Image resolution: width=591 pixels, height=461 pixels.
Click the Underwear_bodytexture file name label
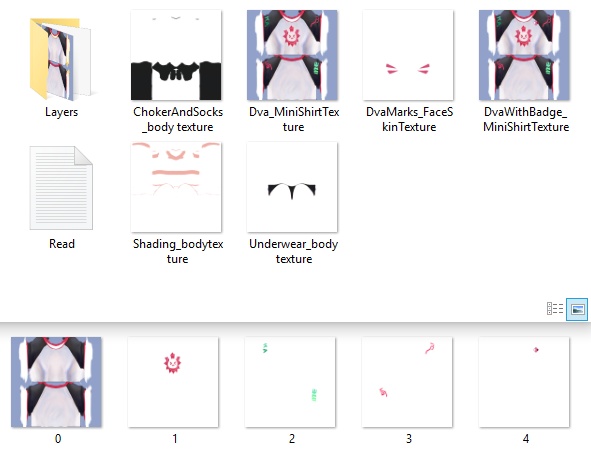point(294,251)
